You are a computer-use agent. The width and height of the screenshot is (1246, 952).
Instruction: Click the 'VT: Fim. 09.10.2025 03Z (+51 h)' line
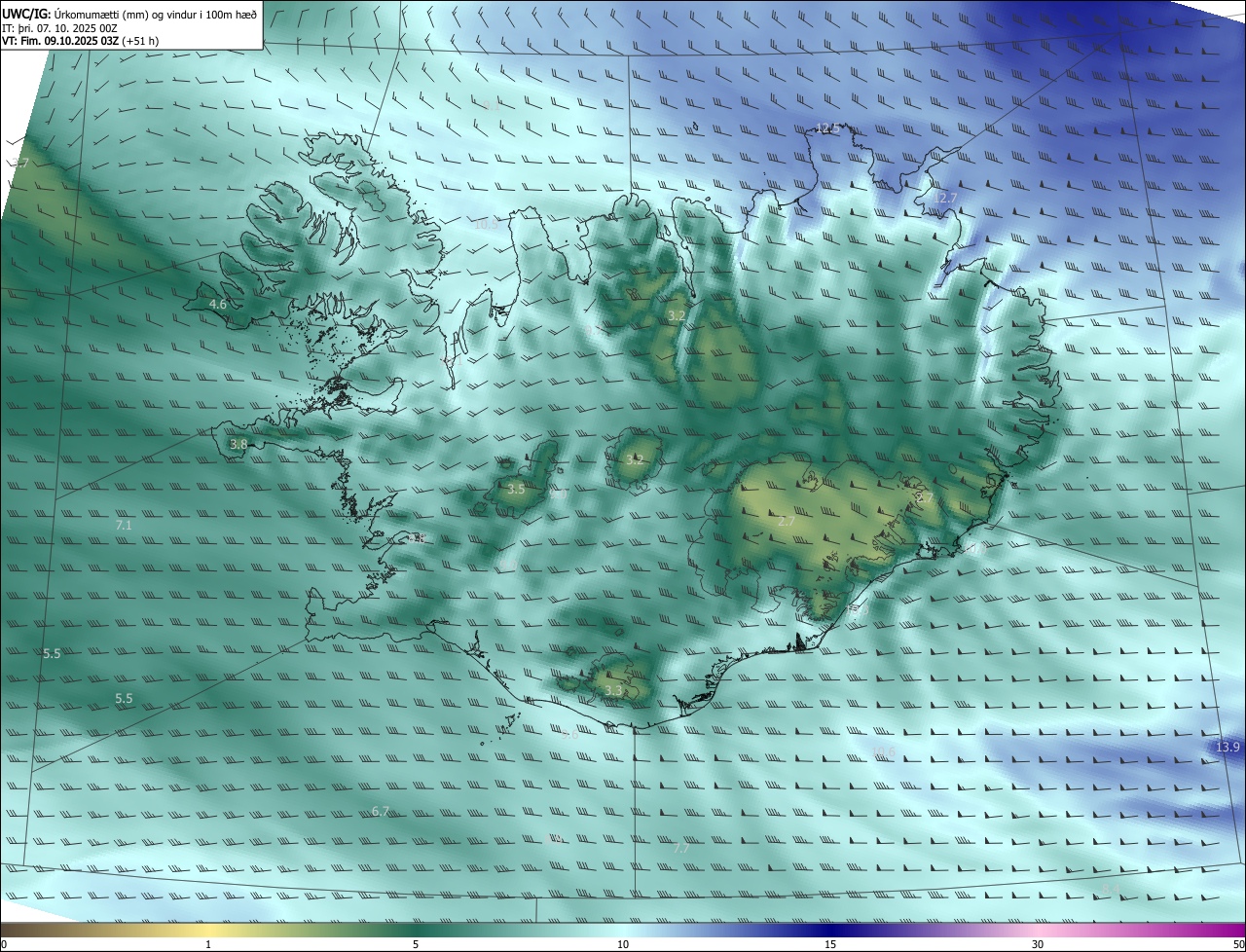[81, 41]
